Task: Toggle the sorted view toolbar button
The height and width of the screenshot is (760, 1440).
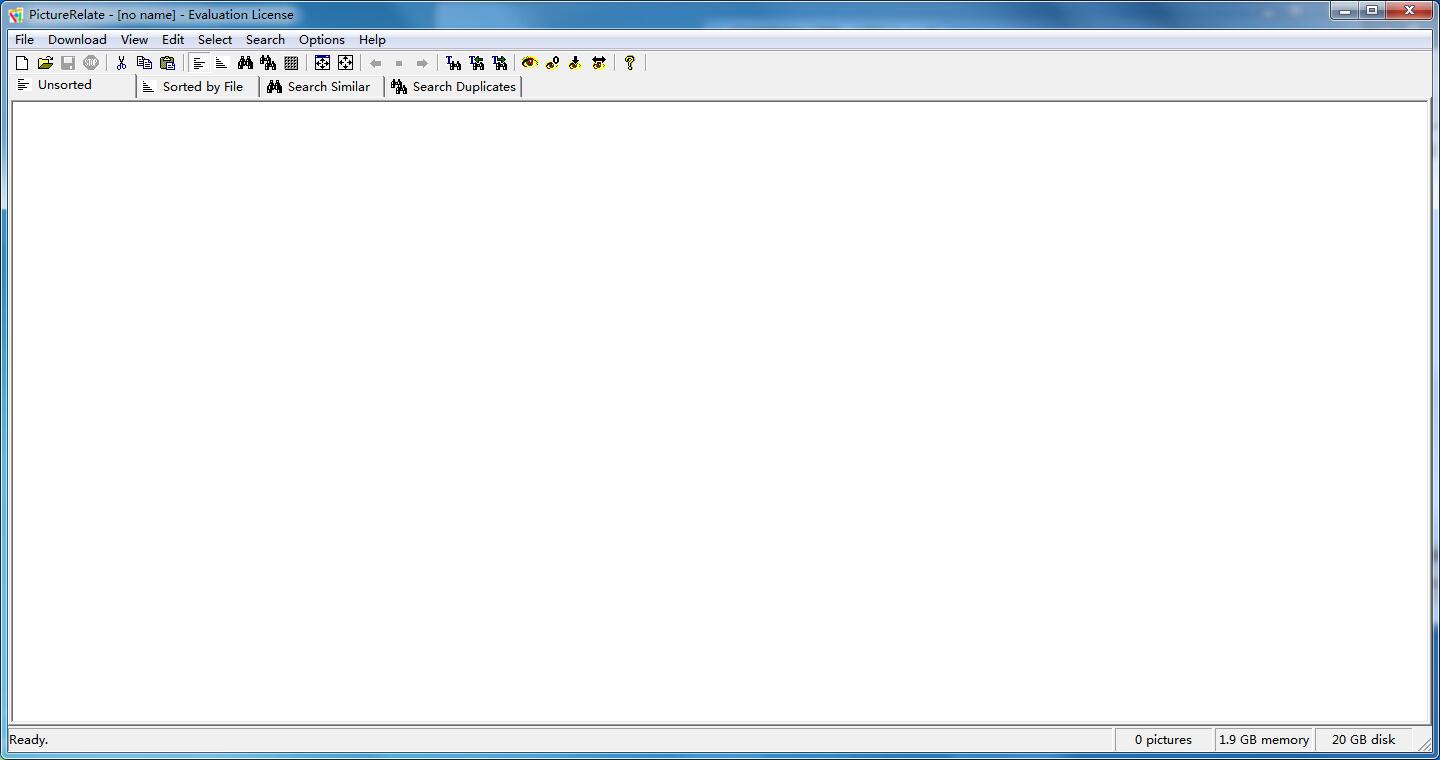Action: (x=222, y=63)
